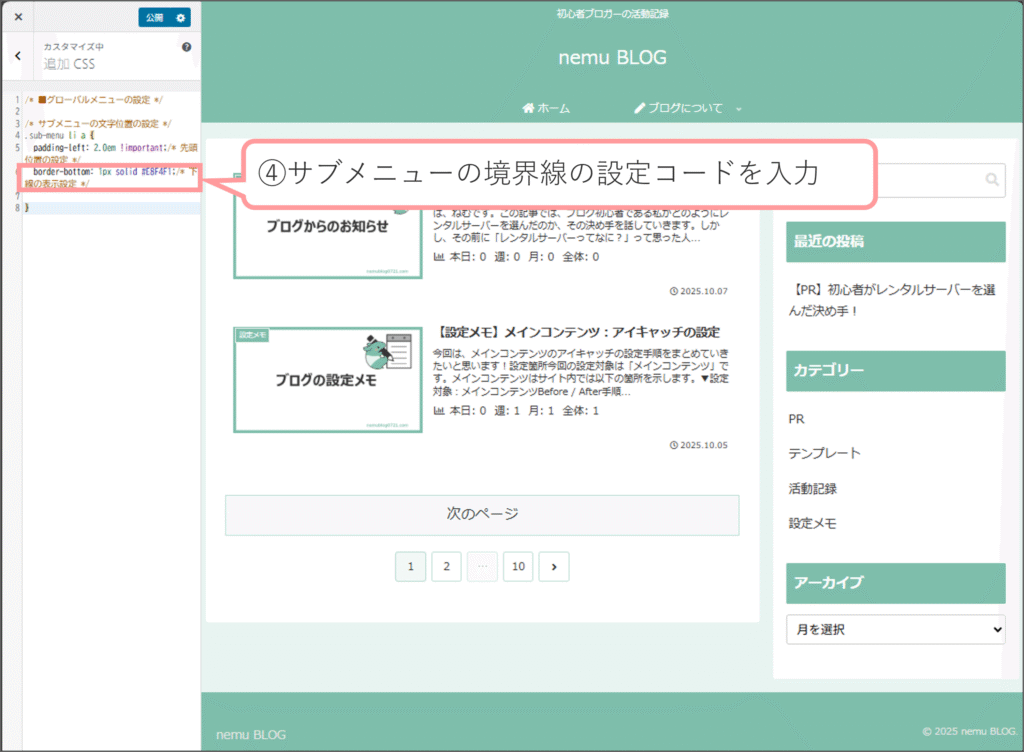Click the nemu BLOG site title

click(612, 58)
